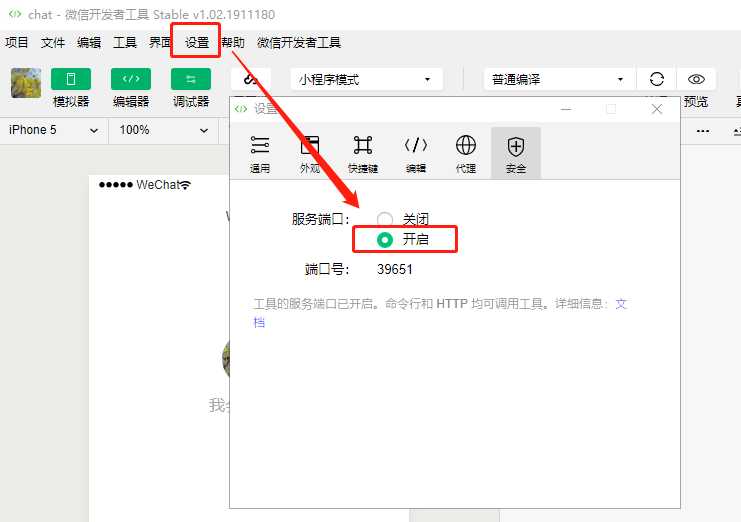Click the settings window logo icon
Screen dimensions: 741x522
click(x=241, y=109)
